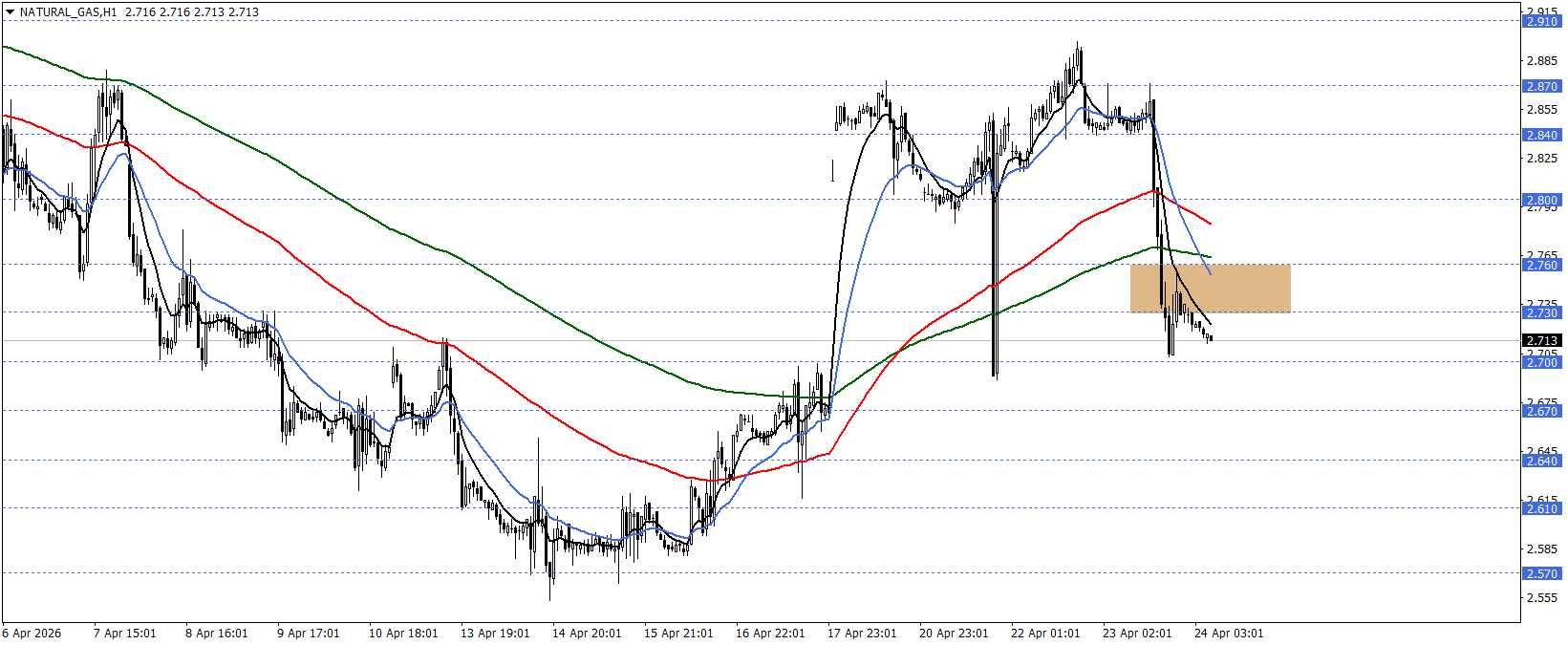
Task: Click the 2.585 price scale value
Action: pyautogui.click(x=1542, y=548)
